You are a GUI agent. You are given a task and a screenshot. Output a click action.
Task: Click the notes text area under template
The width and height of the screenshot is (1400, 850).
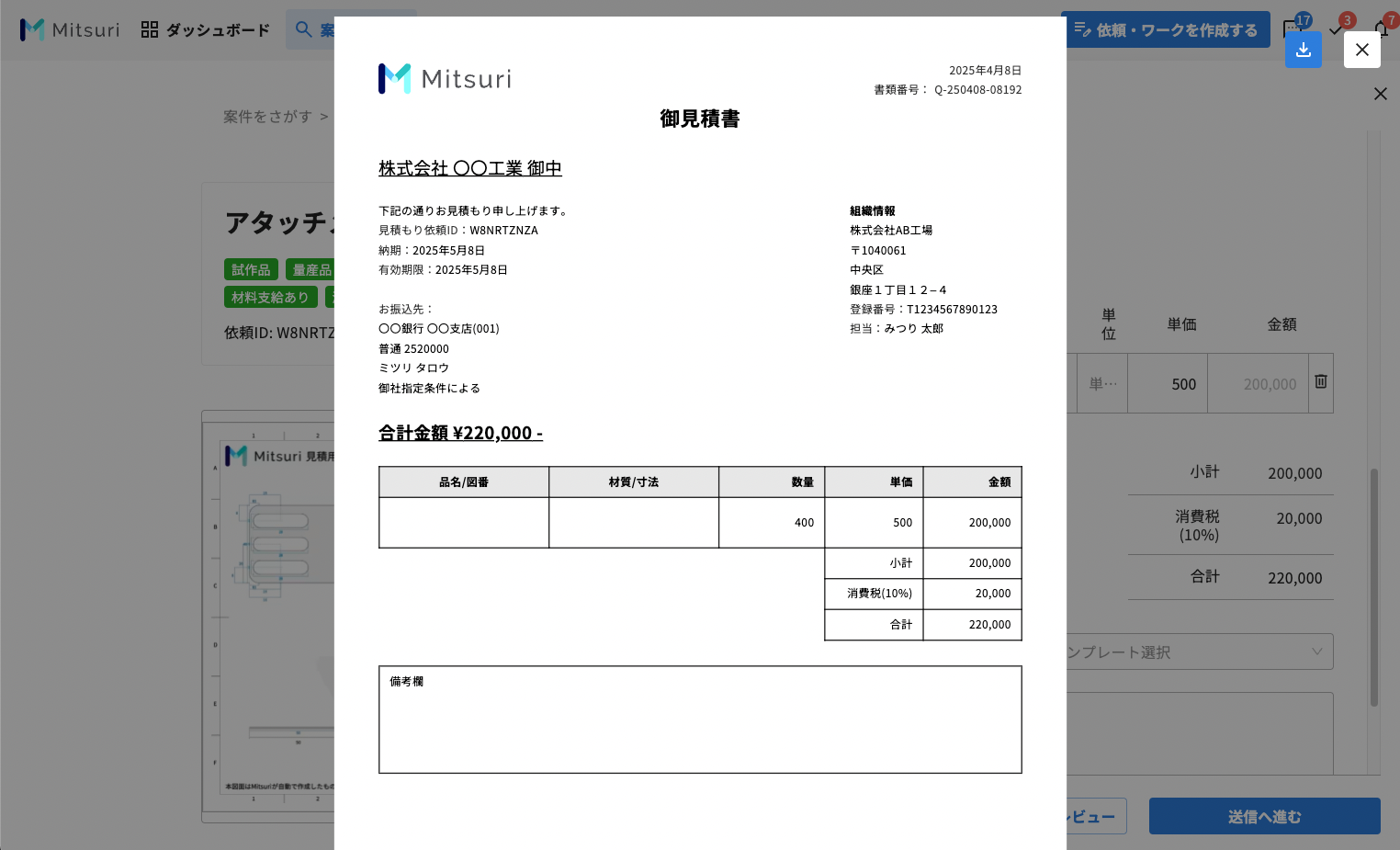pos(1200,733)
